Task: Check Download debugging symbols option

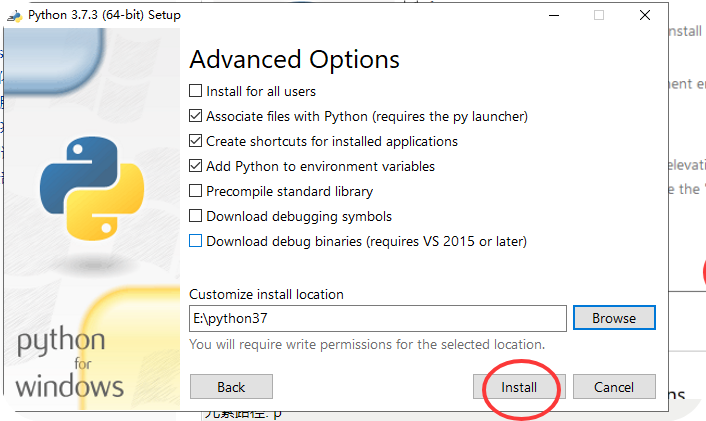Action: click(195, 216)
